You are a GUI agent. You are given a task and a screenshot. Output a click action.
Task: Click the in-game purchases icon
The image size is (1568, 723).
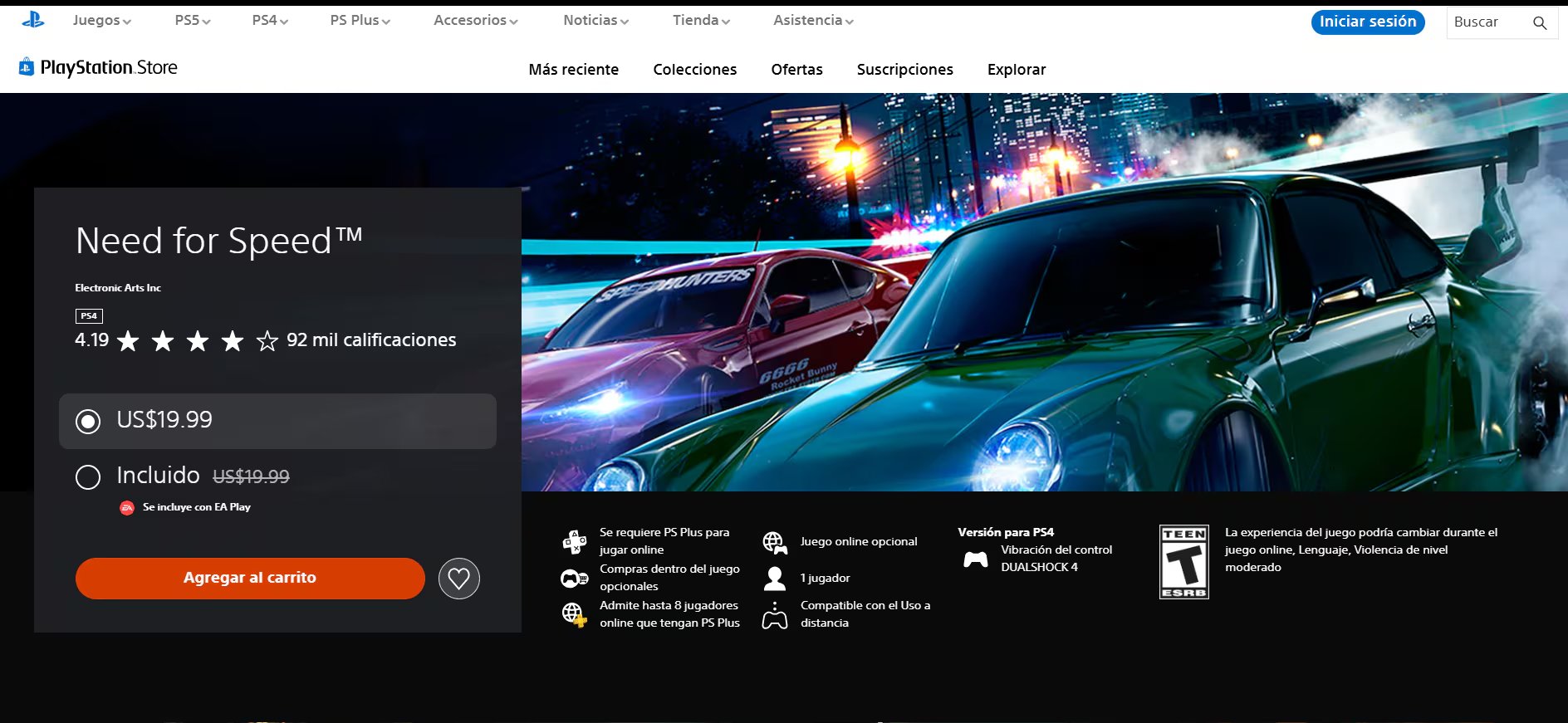click(x=575, y=578)
